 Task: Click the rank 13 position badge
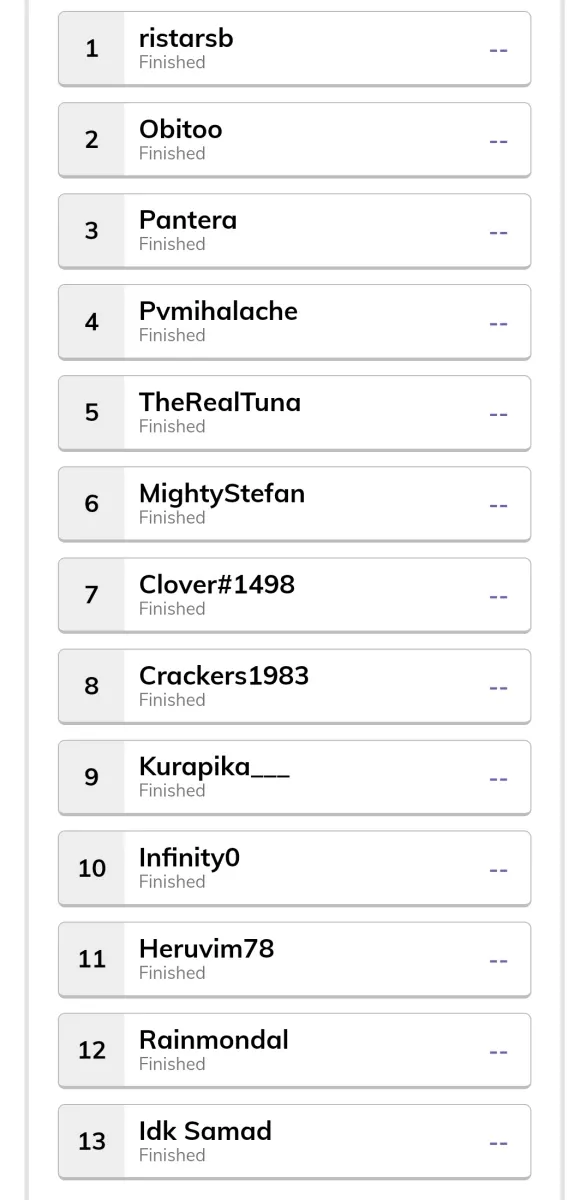92,1141
